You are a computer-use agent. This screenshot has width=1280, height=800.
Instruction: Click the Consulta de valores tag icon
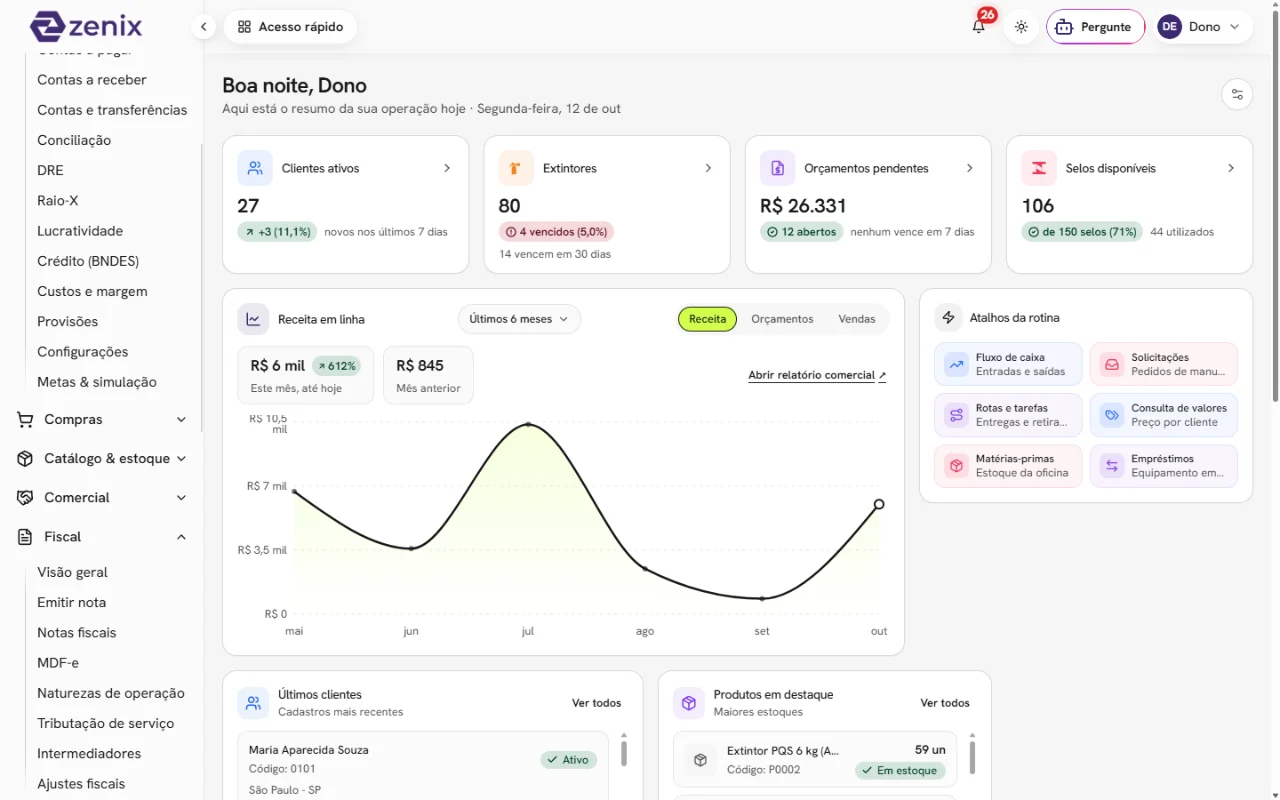pyautogui.click(x=1112, y=415)
